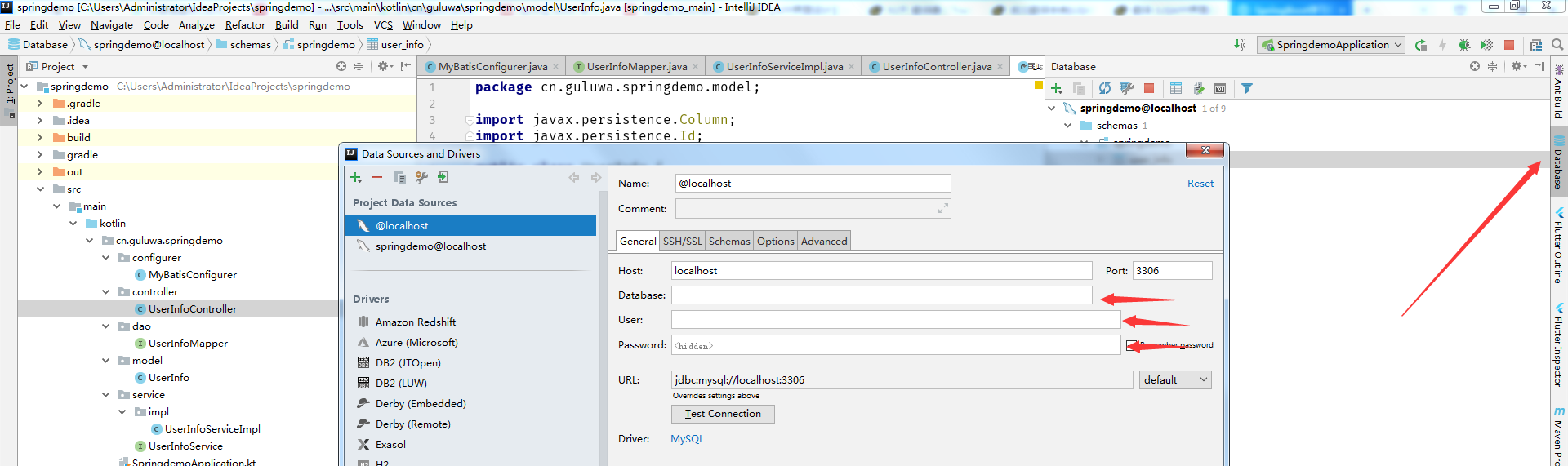Open the URL type 'default' dropdown
Screen dimensions: 1568x466
coord(1175,379)
